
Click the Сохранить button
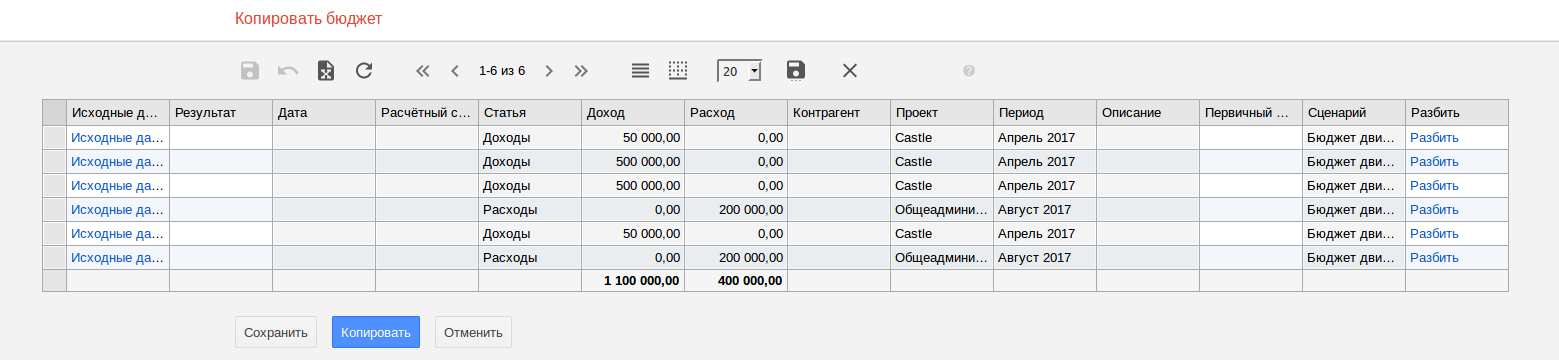[276, 332]
